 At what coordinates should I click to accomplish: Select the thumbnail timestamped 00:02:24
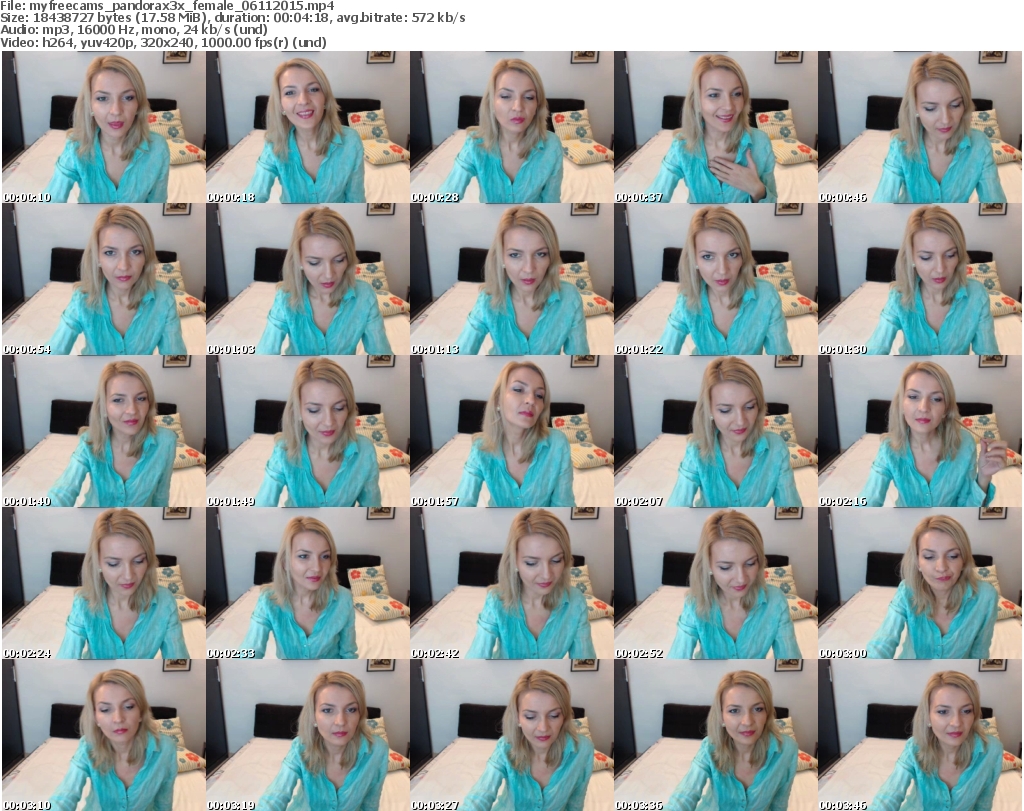103,584
